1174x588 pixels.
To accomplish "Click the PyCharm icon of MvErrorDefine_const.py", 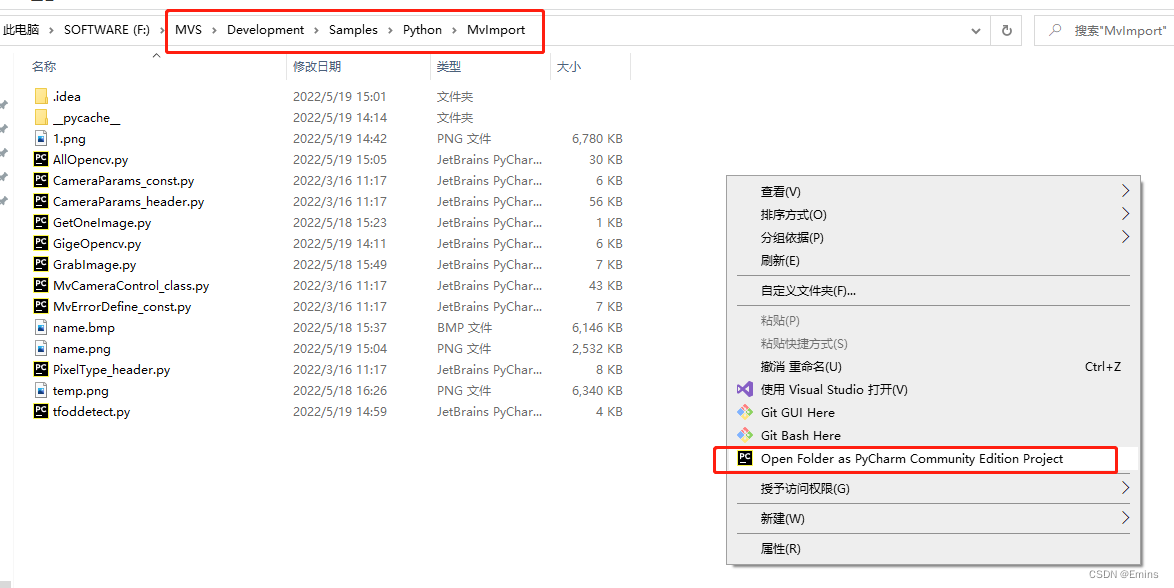I will point(41,306).
